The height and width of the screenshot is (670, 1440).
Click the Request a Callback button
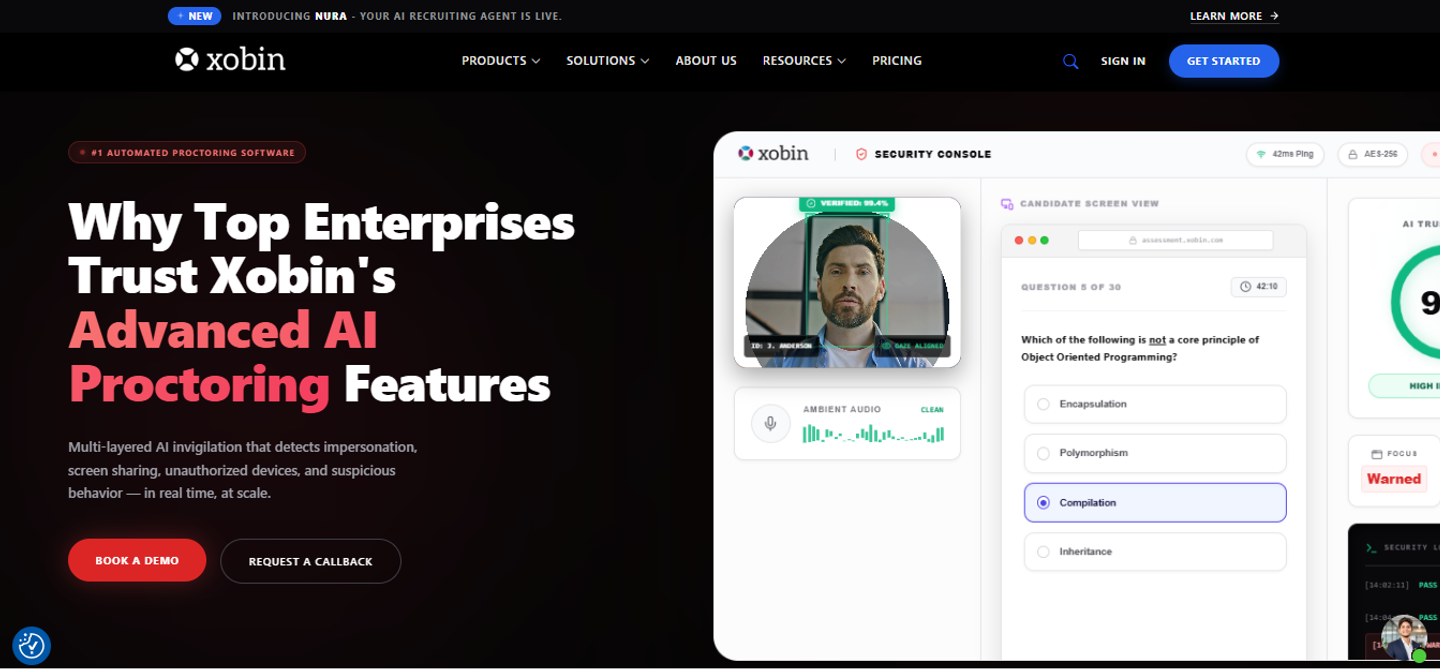tap(310, 561)
